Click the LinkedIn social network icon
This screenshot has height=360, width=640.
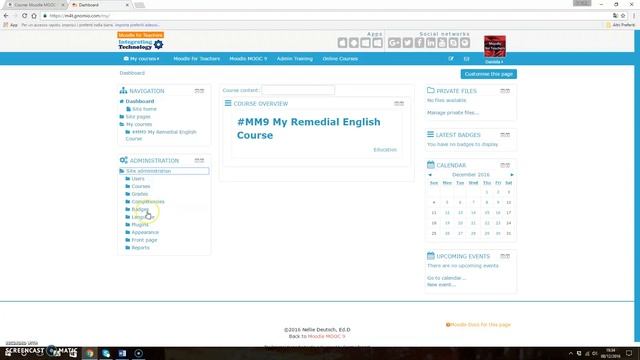tap(431, 43)
